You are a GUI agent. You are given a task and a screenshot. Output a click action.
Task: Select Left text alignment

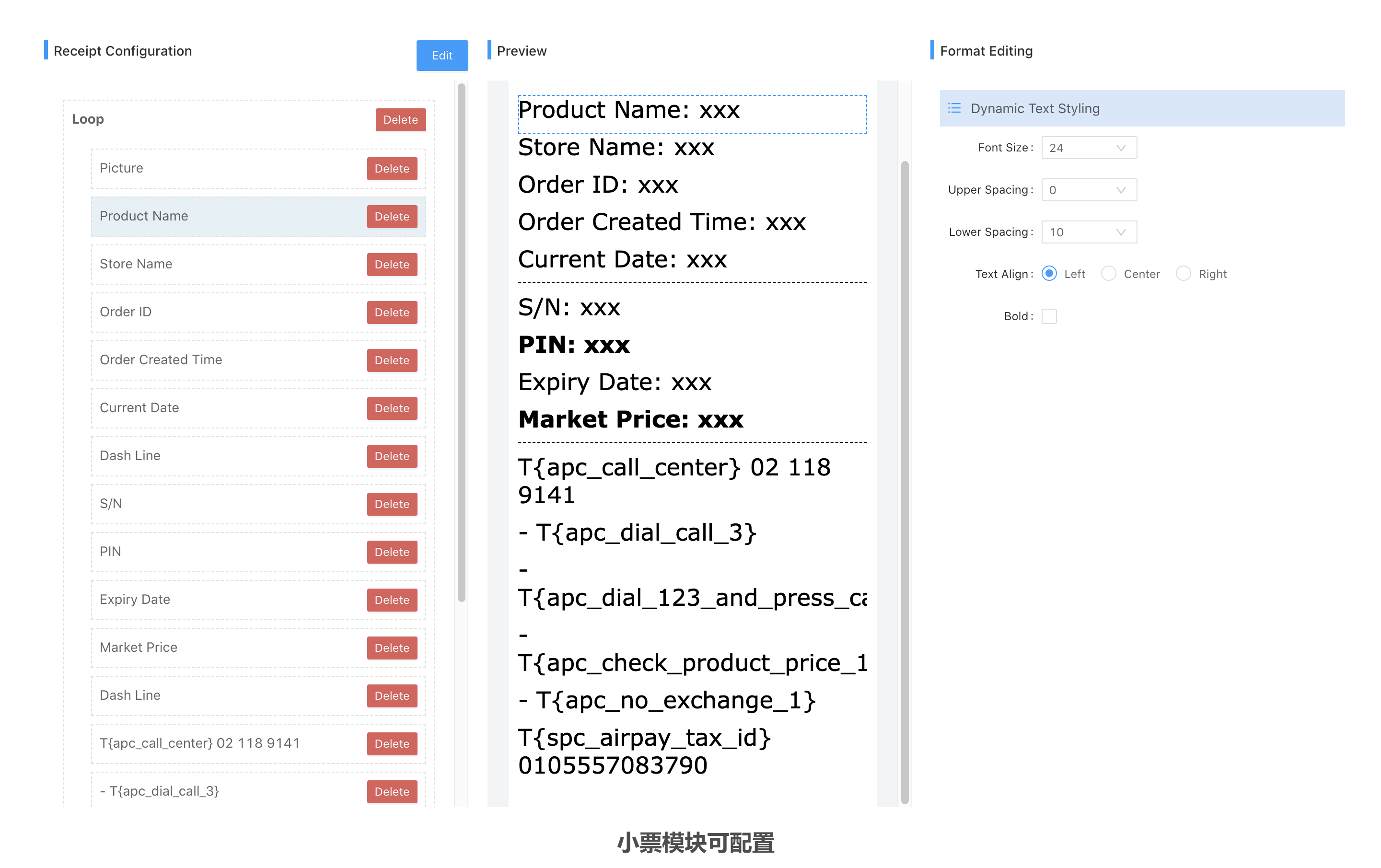(1049, 274)
